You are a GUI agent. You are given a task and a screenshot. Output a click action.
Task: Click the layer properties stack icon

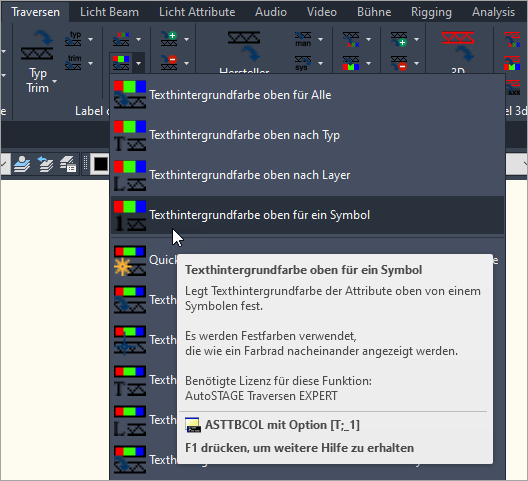[22, 164]
